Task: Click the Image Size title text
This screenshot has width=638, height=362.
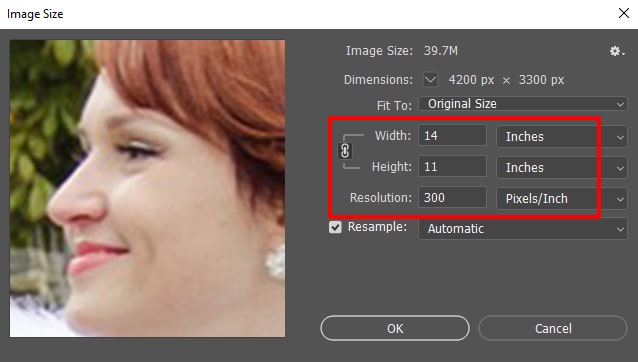Action: pos(35,14)
